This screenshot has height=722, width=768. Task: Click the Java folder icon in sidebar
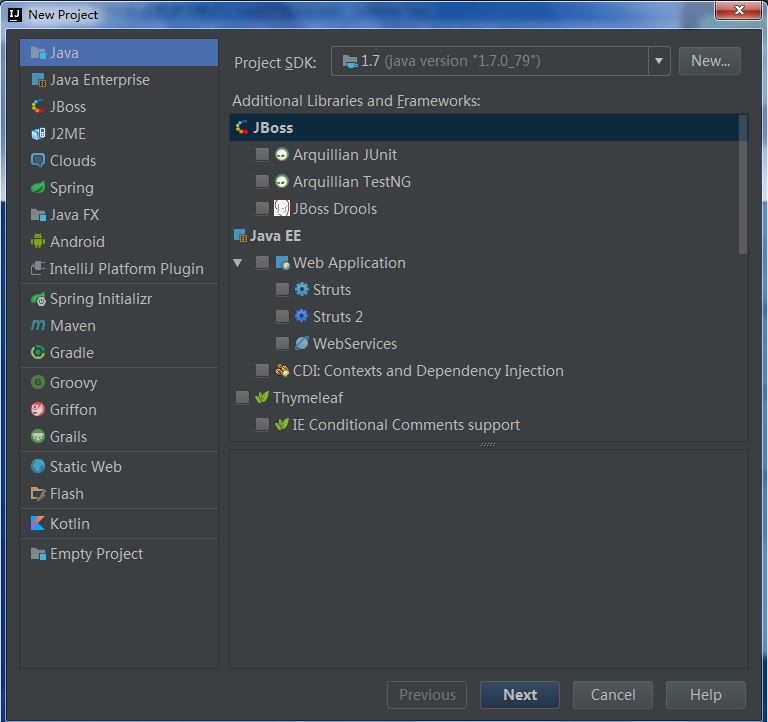pyautogui.click(x=38, y=53)
